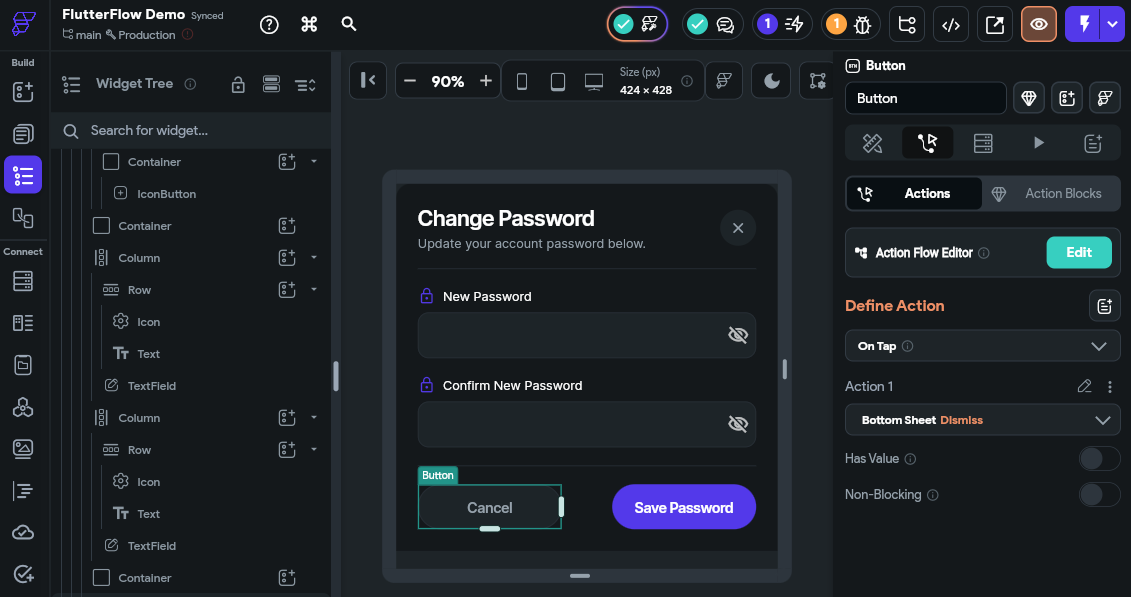Zoom out canvas with minus button
This screenshot has height=597, width=1131.
point(410,81)
